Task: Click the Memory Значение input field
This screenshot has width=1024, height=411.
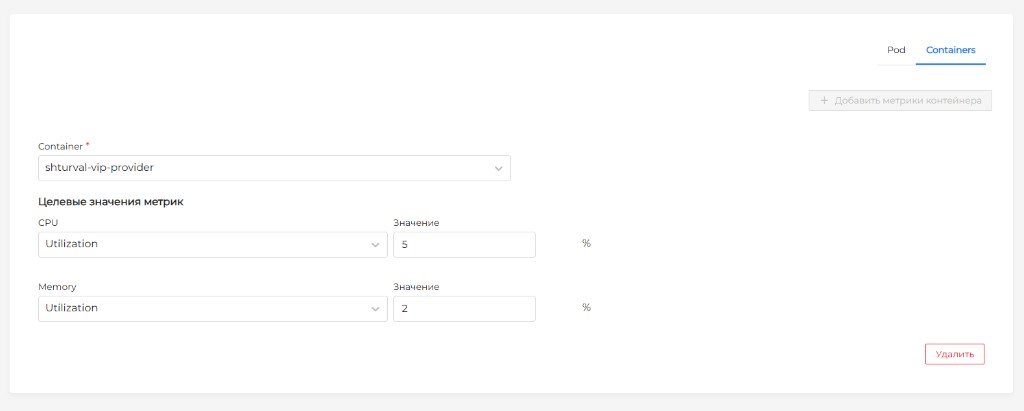Action: (464, 308)
